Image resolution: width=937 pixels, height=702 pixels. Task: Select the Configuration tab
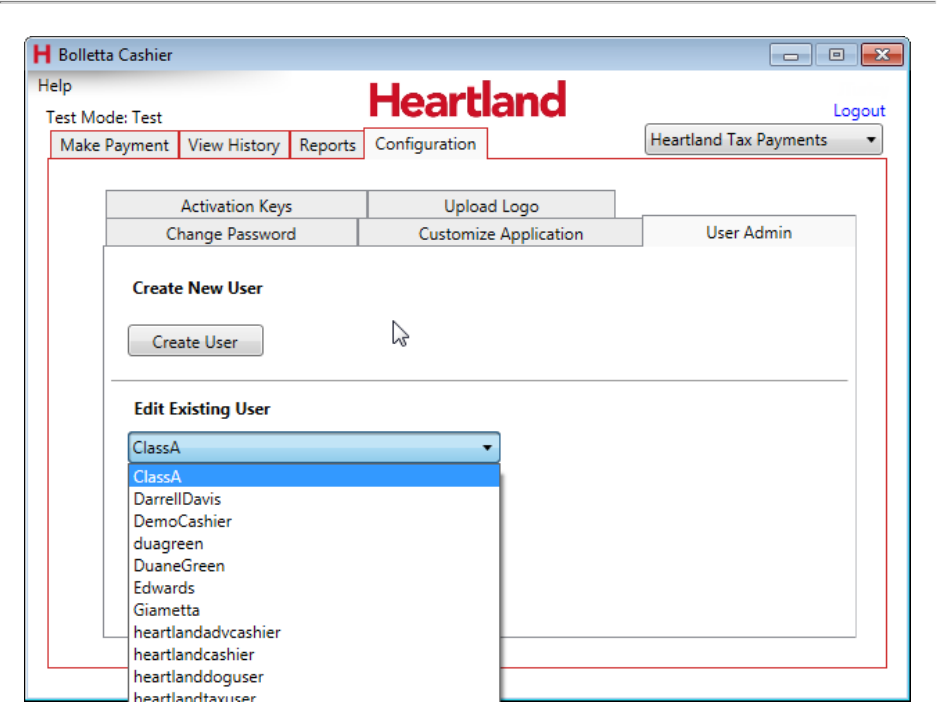pyautogui.click(x=425, y=144)
